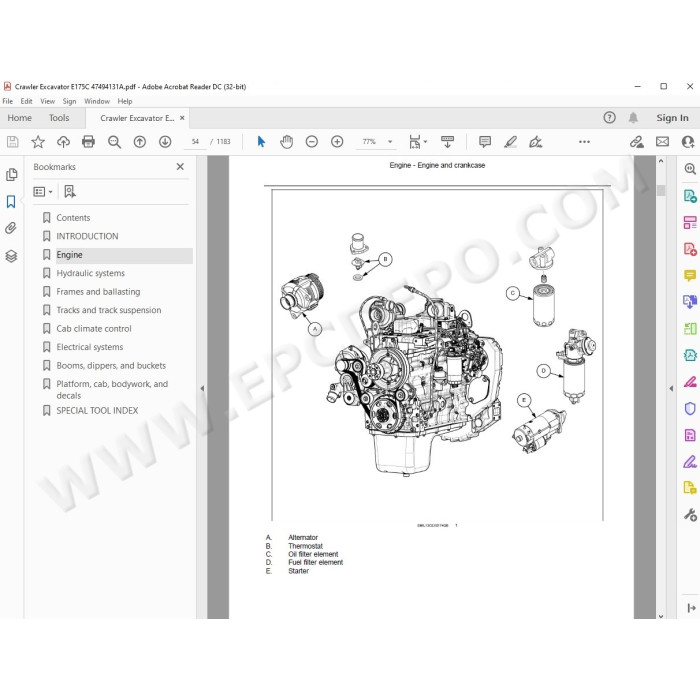Open Protect shield tool in right pane
The image size is (700, 700).
coord(690,408)
